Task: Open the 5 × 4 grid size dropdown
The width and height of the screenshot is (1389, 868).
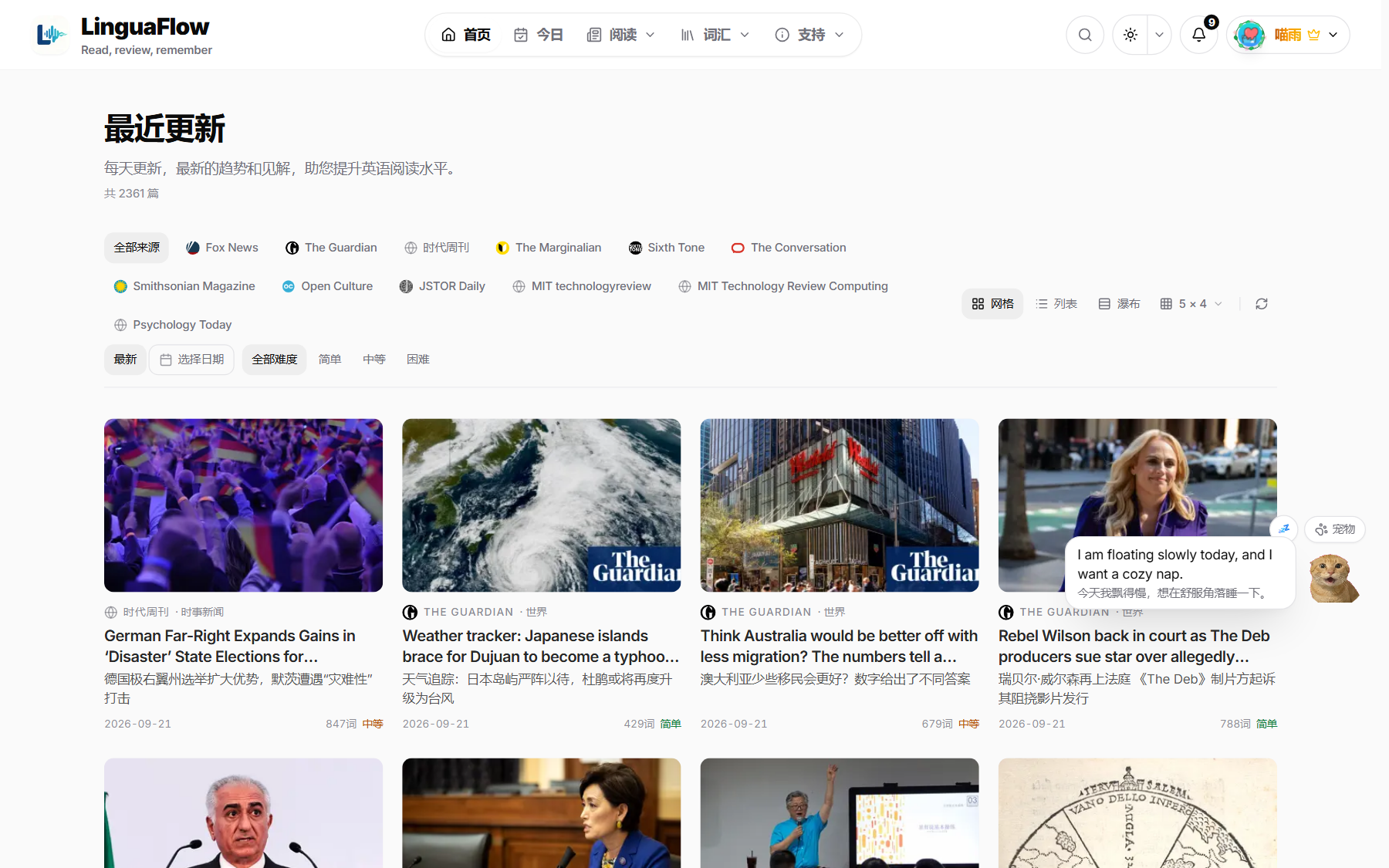Action: pos(1191,304)
